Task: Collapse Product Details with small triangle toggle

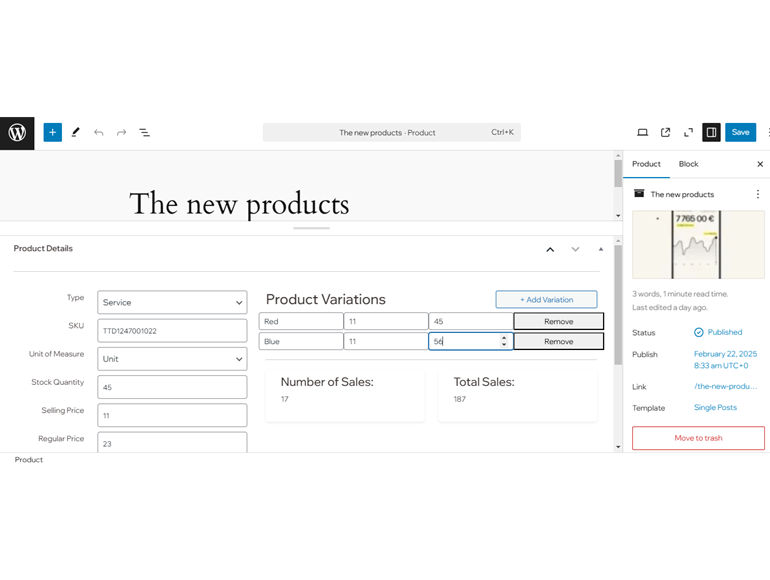Action: 601,249
